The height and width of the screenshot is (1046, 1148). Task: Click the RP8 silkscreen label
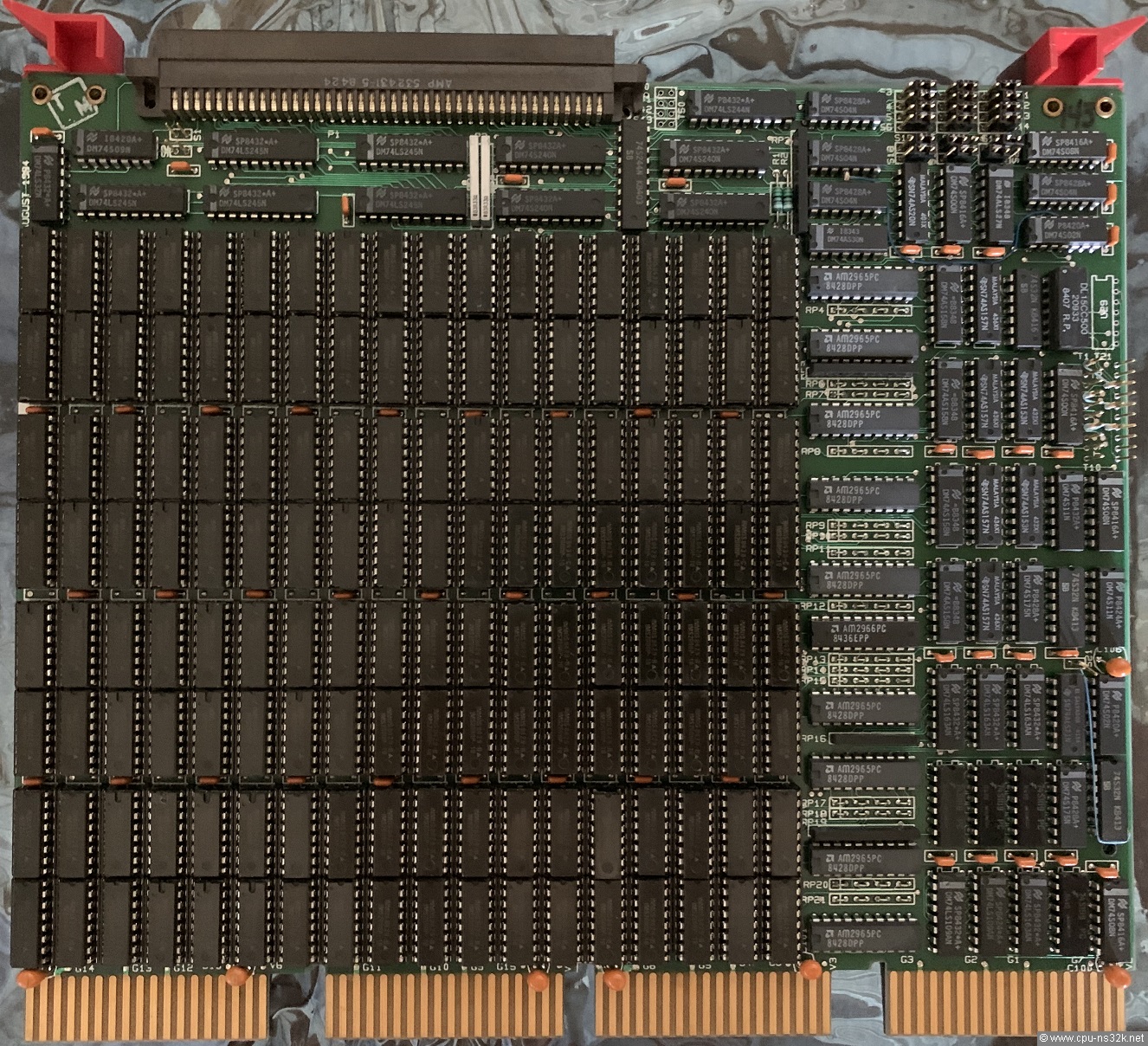point(811,451)
